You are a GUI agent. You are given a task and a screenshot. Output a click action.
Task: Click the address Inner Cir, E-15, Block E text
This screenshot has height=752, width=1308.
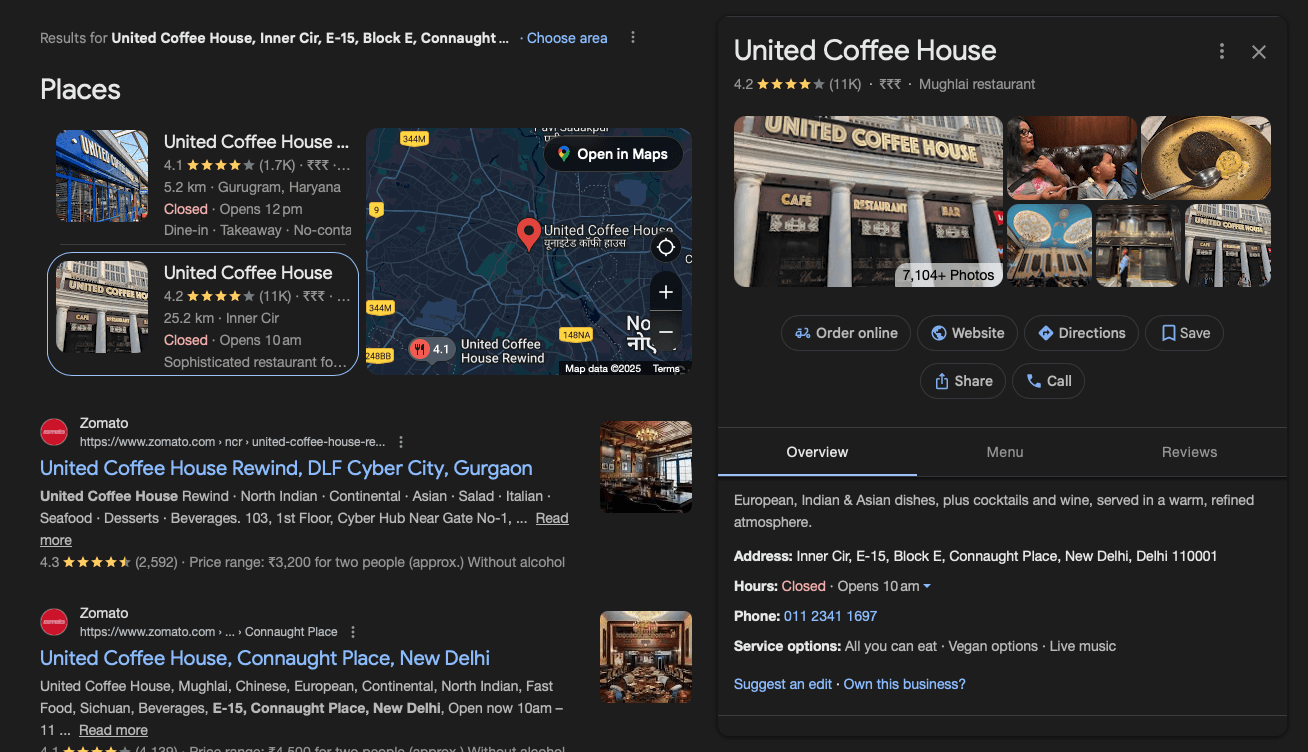point(1007,556)
